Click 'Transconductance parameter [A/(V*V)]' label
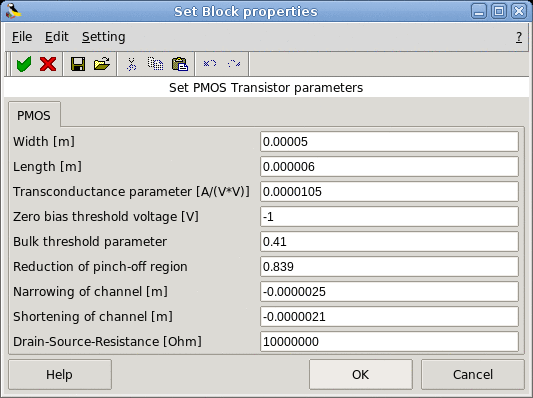533x398 pixels. pyautogui.click(x=131, y=192)
